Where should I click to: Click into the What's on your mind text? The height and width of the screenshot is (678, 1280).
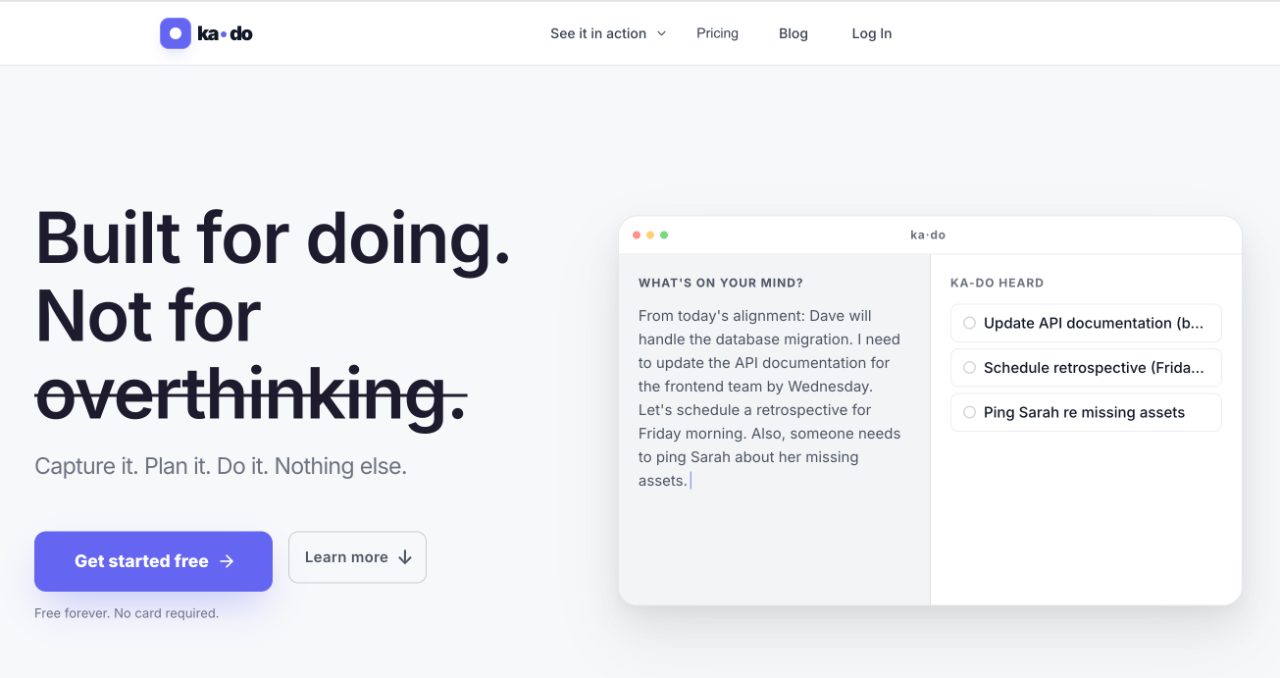(x=770, y=398)
